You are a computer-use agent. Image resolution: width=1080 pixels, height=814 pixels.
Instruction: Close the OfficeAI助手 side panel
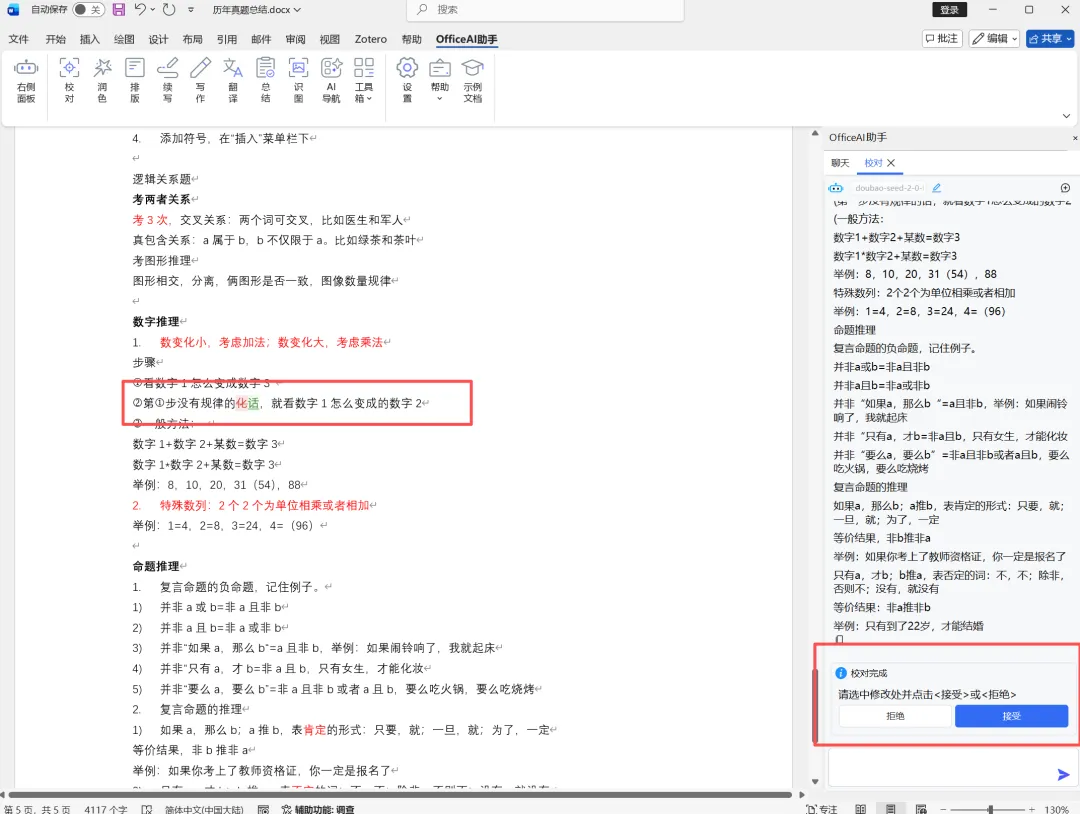click(1074, 138)
